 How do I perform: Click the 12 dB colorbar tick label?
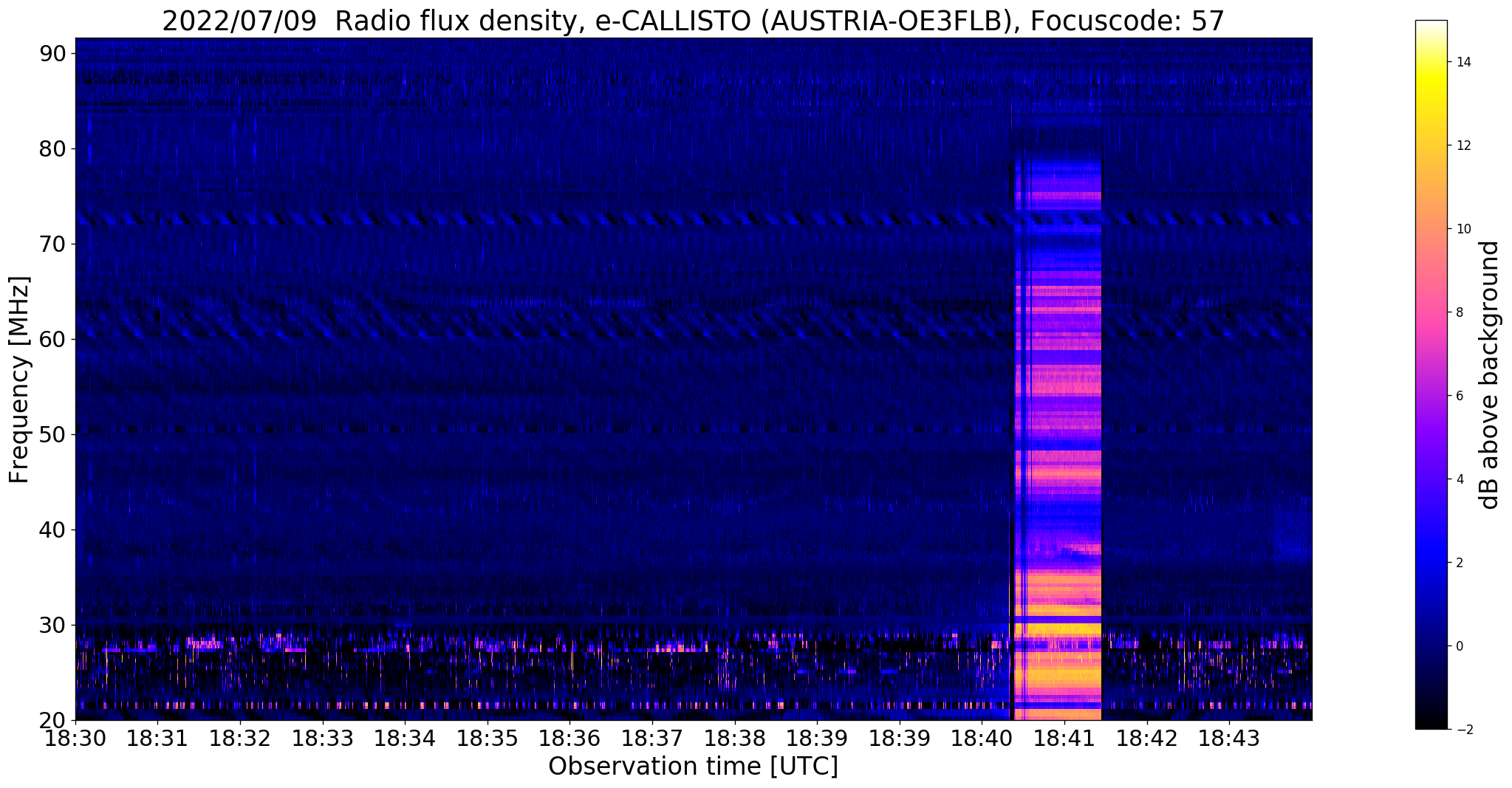(1462, 145)
